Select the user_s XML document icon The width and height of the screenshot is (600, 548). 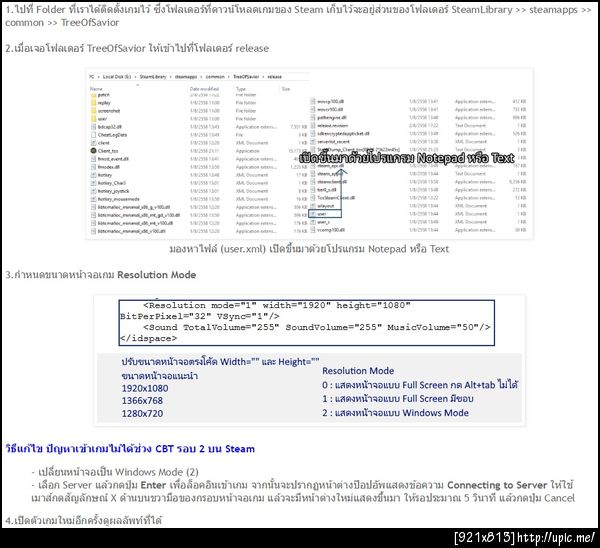coord(313,222)
